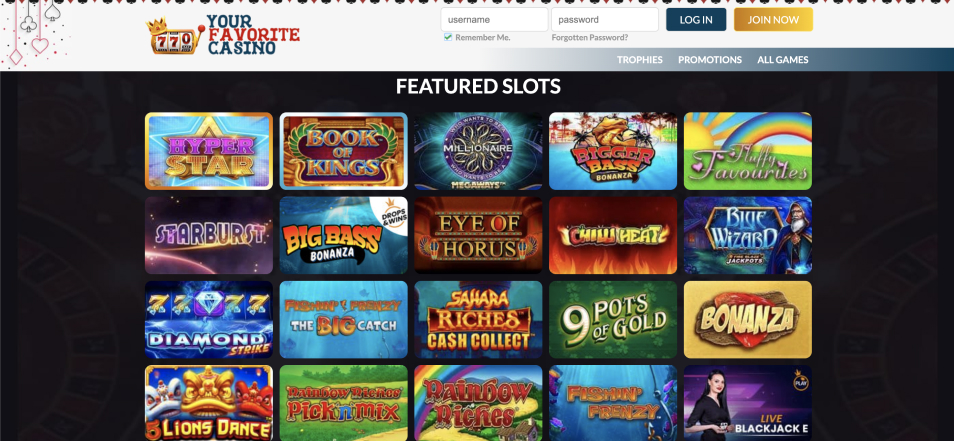Go to the Trophies menu item
954x441 pixels.
coord(639,60)
